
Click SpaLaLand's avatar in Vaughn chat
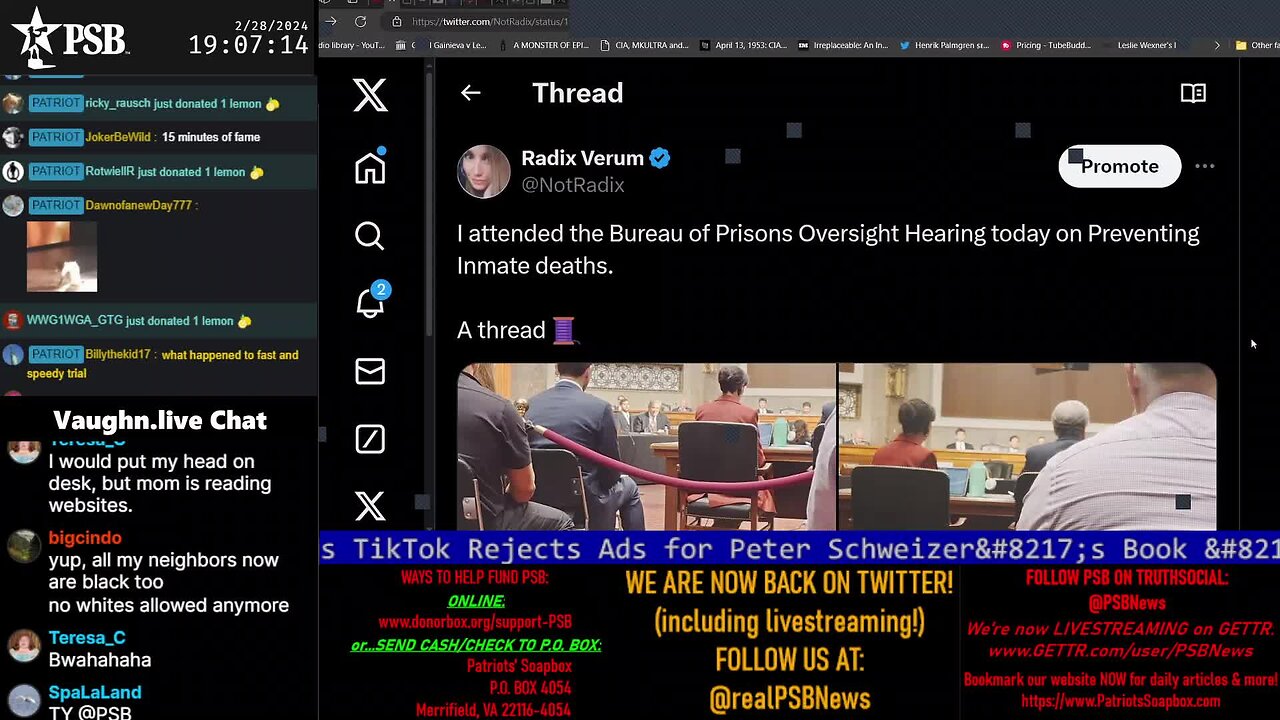(24, 699)
